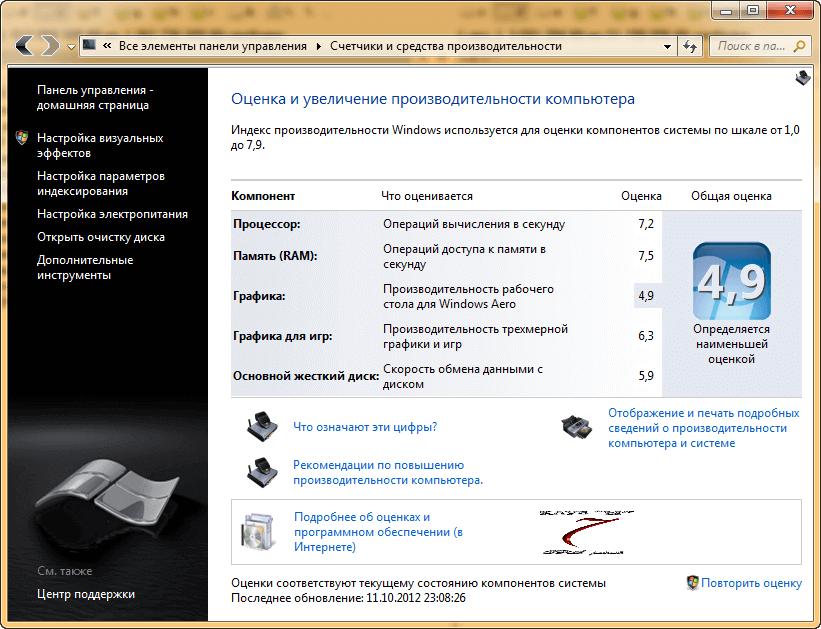Click the software box icon near online info link
This screenshot has height=629, width=821.
pos(259,532)
